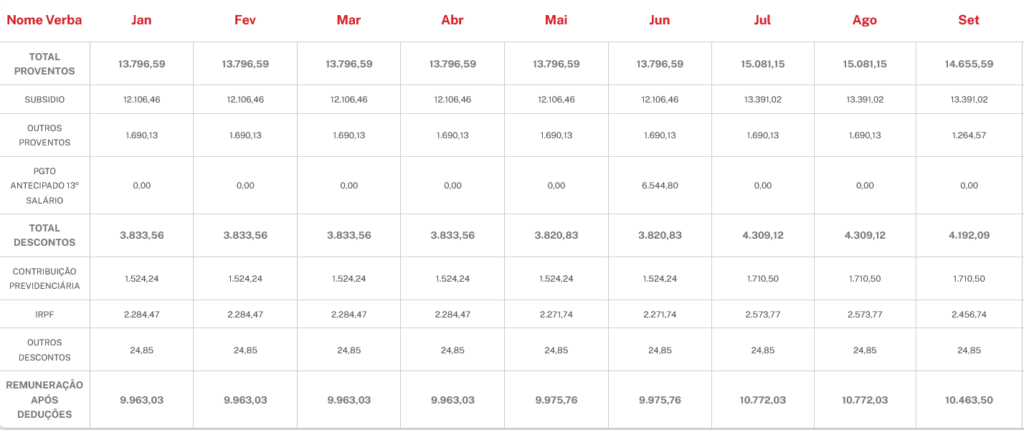Click the 4.192,09 total descontos cell
Screen dimensions: 1024x430
tap(969, 235)
